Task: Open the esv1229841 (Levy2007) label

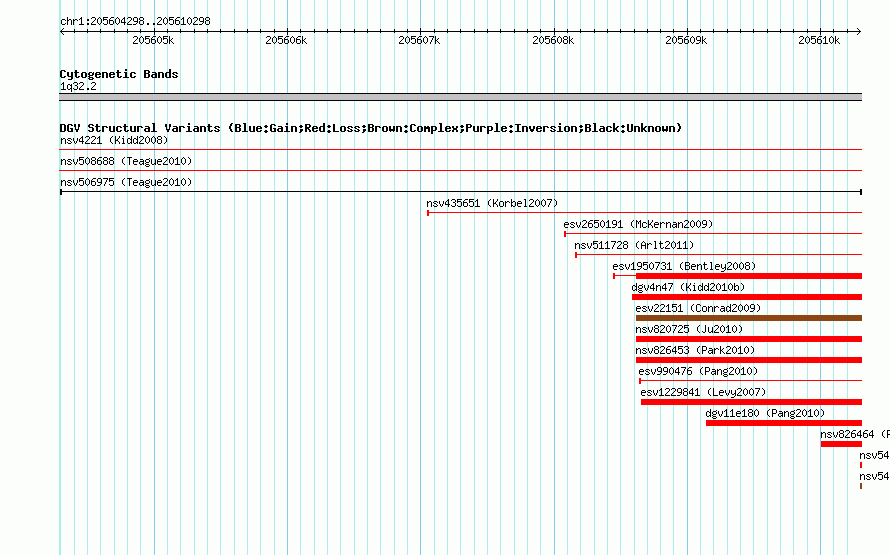Action: (703, 392)
